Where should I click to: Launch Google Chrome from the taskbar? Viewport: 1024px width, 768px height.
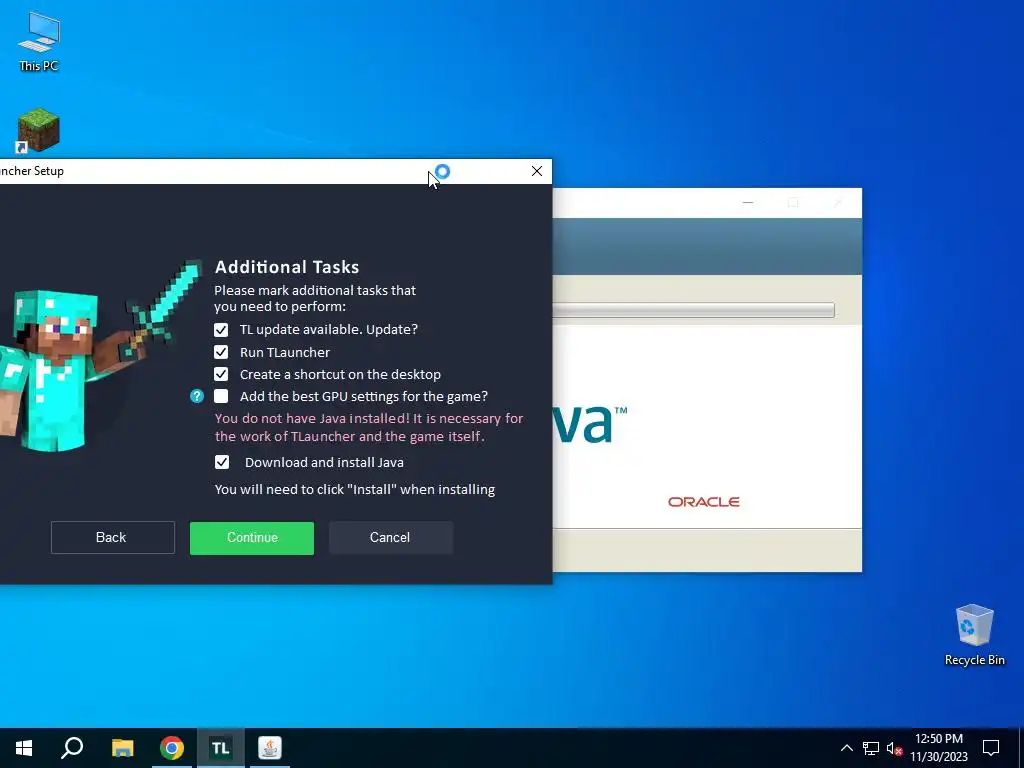(x=172, y=748)
